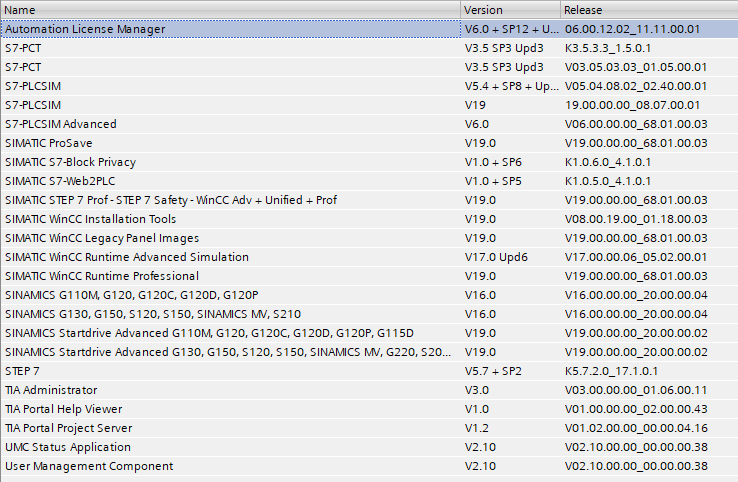Select SIMATIC STEP 7 Prof - Safety - WinCC row
Screen dimensions: 738x482
(369, 200)
